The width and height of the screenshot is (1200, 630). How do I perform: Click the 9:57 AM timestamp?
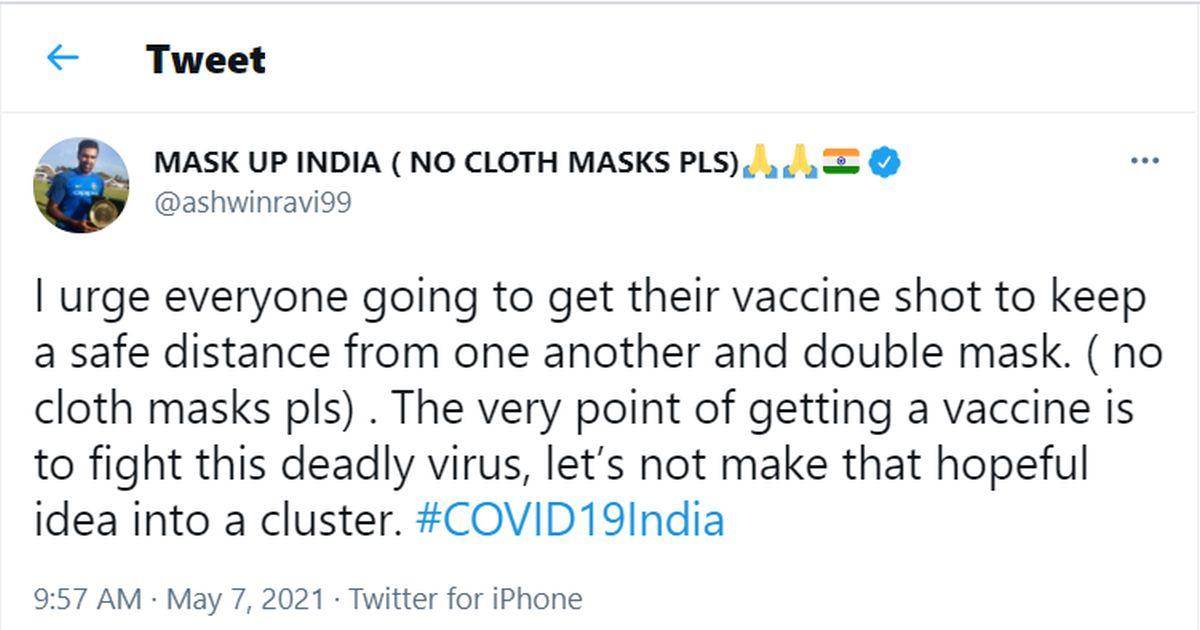(x=88, y=599)
